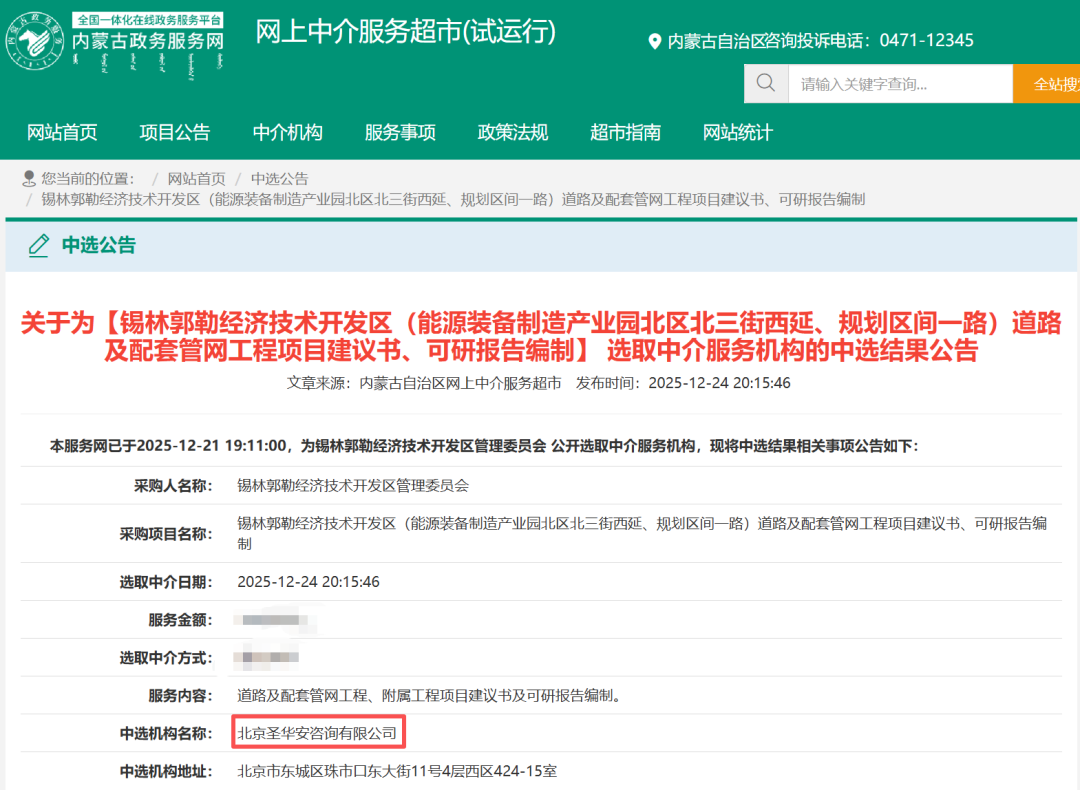This screenshot has width=1080, height=790.
Task: Click the project name breadcrumb text
Action: pos(452,199)
